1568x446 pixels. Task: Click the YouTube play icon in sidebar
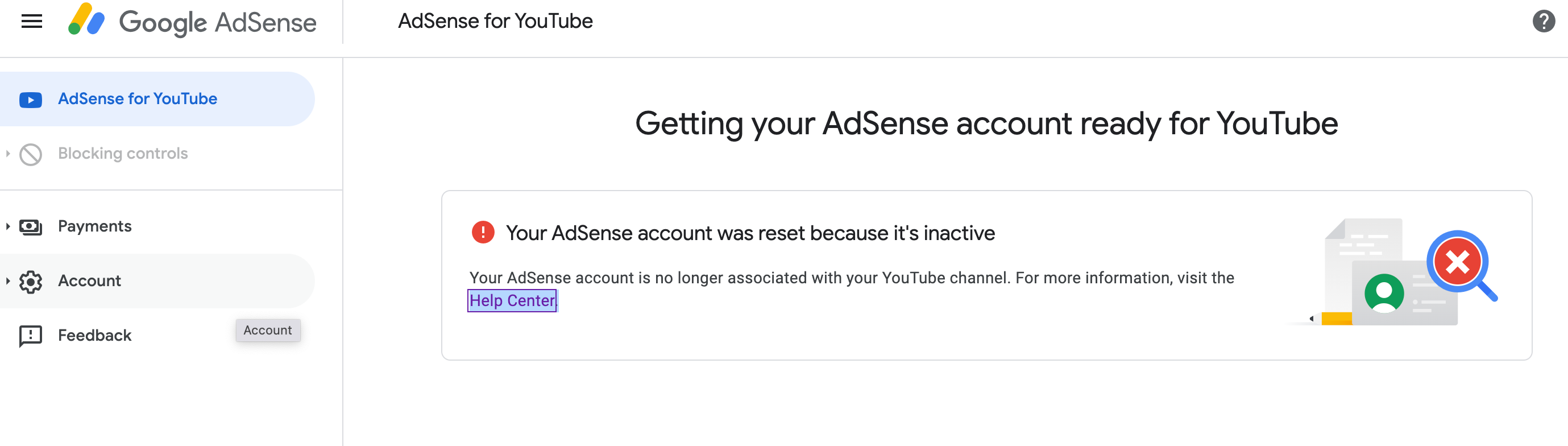click(31, 100)
